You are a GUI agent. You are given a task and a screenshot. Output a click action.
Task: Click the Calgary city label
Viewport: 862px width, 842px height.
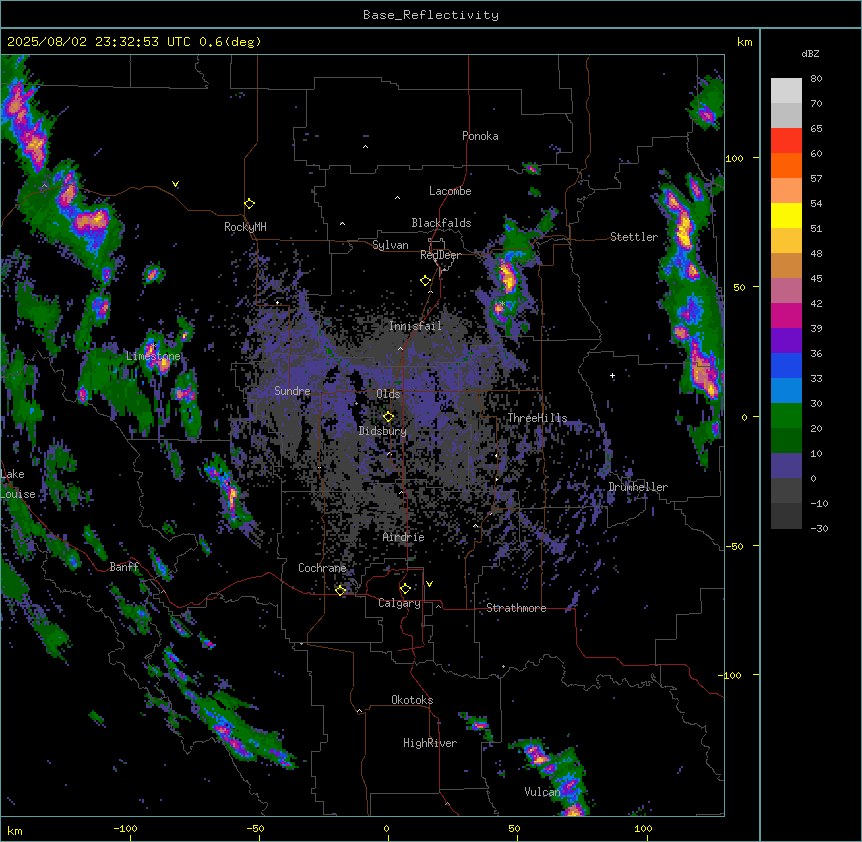coord(400,603)
